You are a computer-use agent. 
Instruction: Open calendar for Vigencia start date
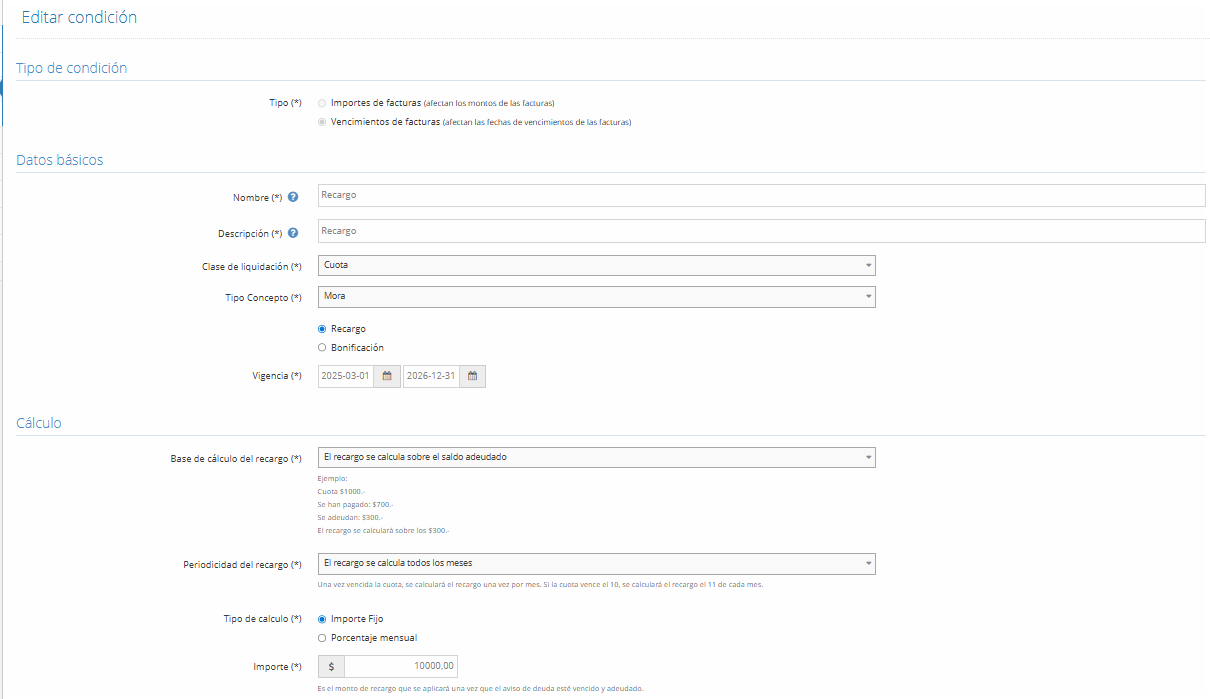(387, 376)
